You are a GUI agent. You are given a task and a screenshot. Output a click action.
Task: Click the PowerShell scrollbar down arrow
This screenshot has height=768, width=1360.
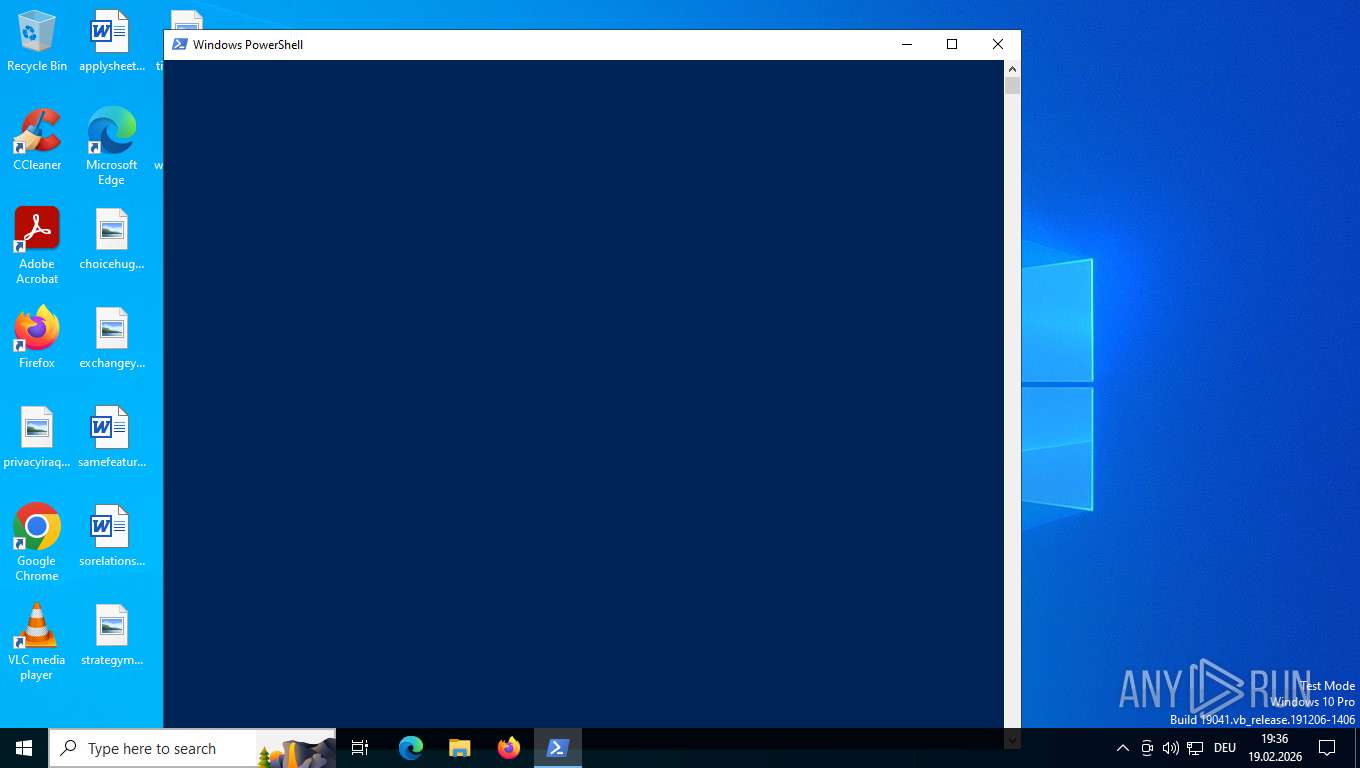1012,740
